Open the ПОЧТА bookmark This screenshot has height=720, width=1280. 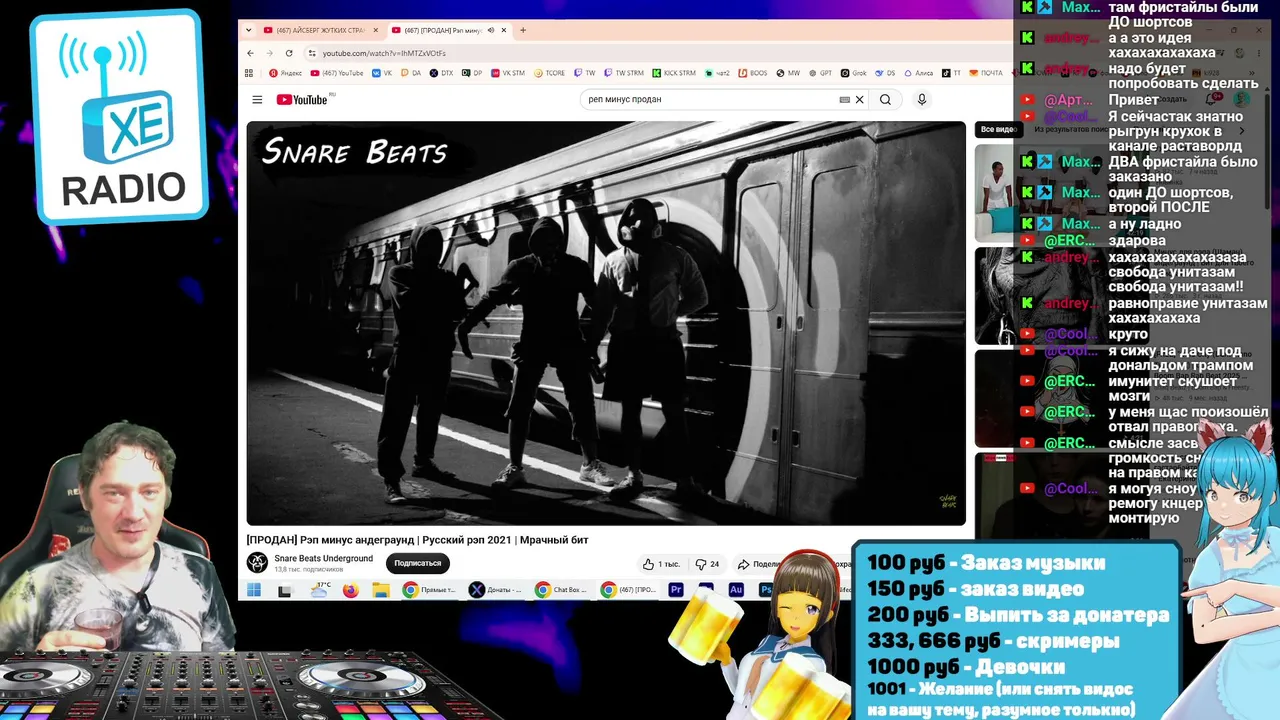[986, 73]
